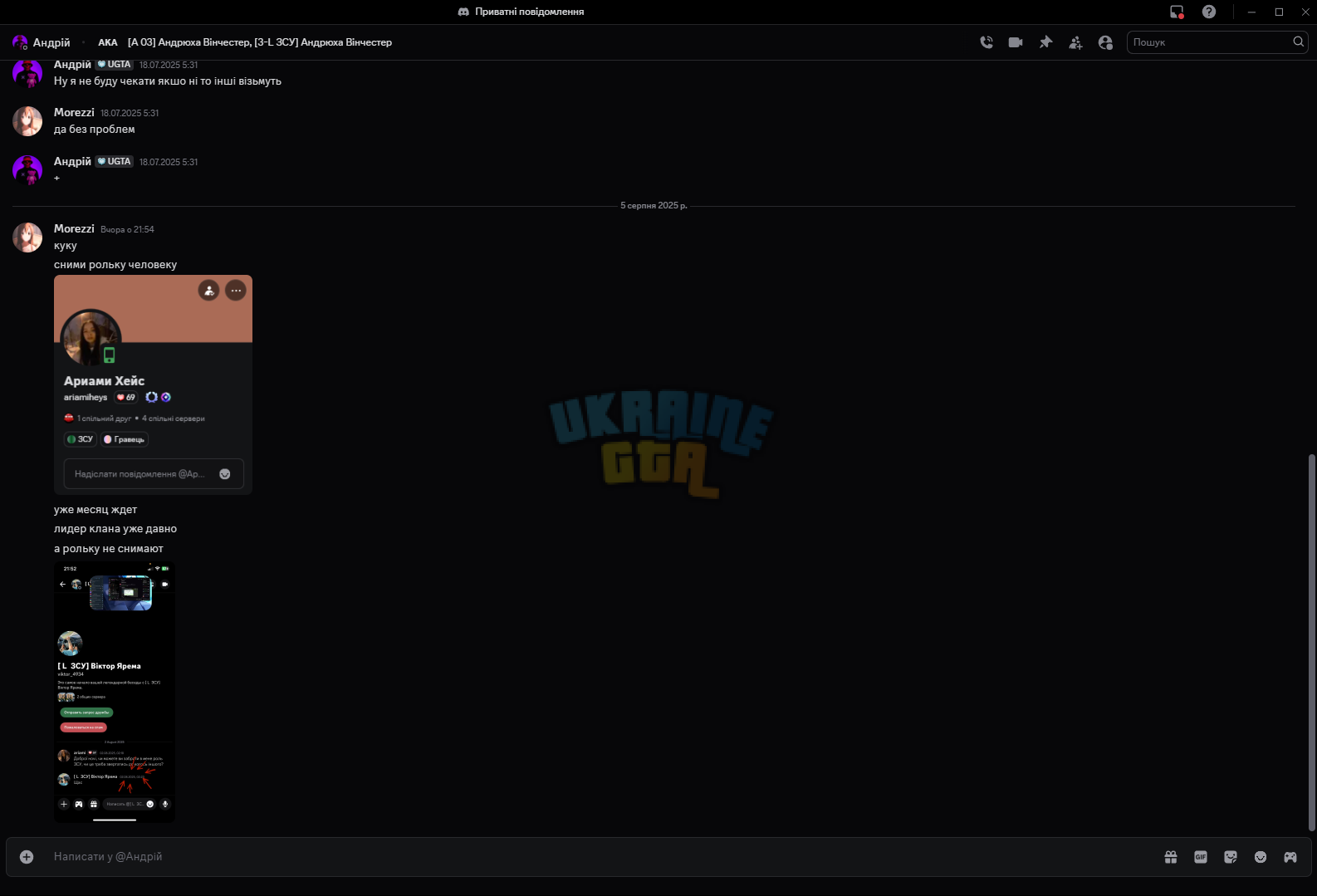
Task: Open the Help question mark icon
Action: click(x=1209, y=12)
